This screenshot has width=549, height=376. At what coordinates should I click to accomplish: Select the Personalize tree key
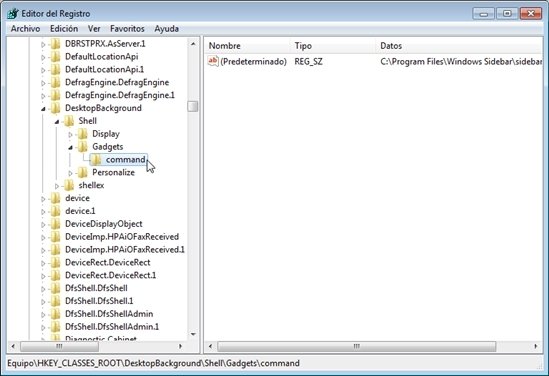coord(113,173)
